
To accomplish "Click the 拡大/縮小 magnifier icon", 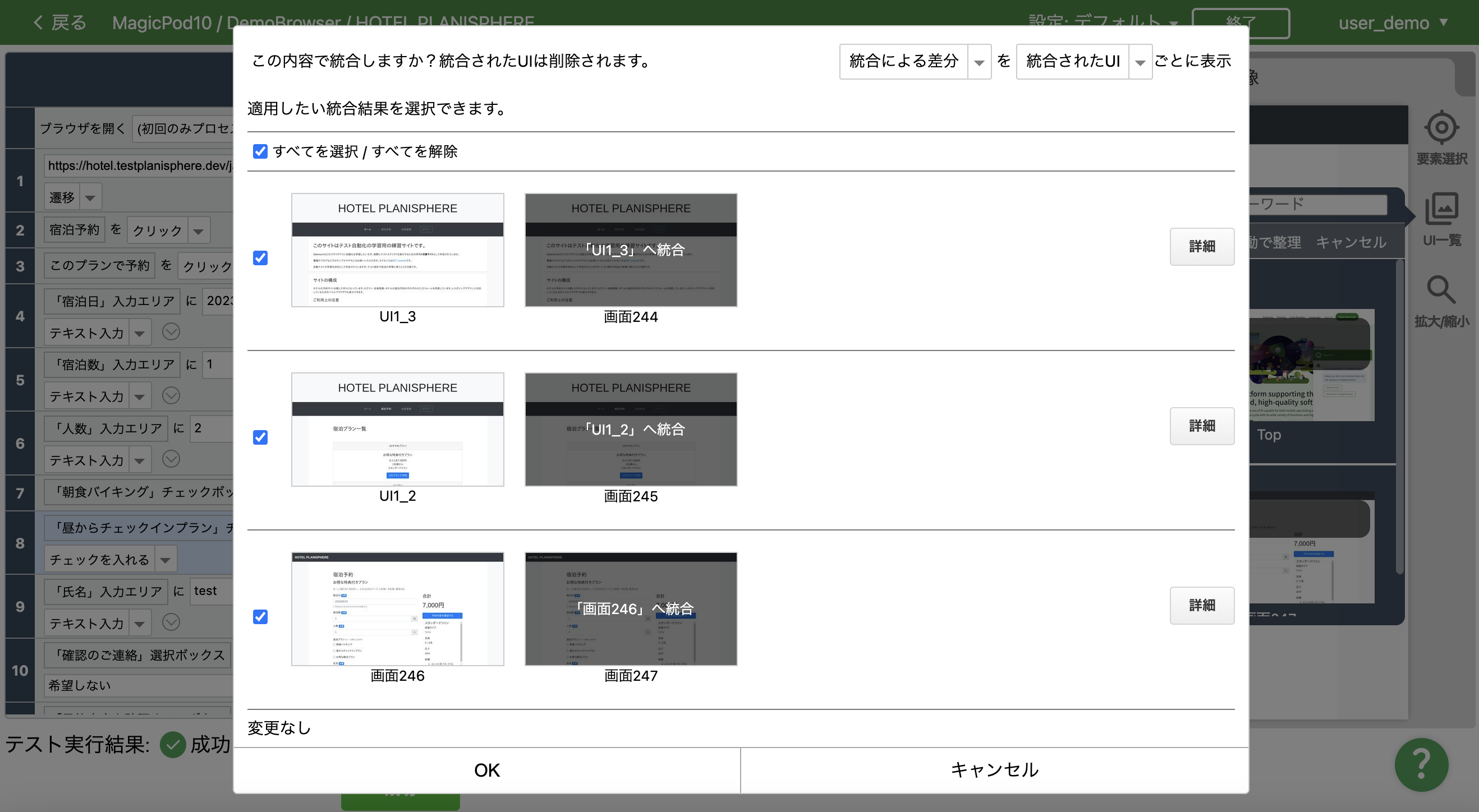I will click(x=1441, y=290).
